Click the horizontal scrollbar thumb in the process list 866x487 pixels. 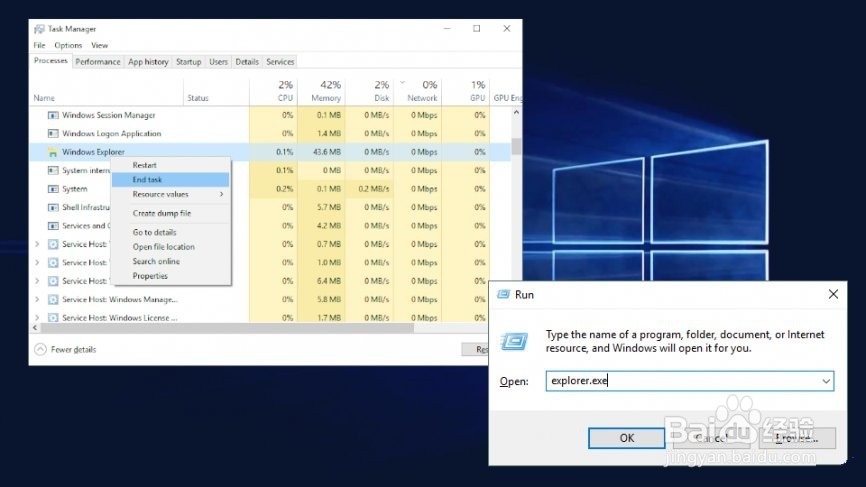227,328
